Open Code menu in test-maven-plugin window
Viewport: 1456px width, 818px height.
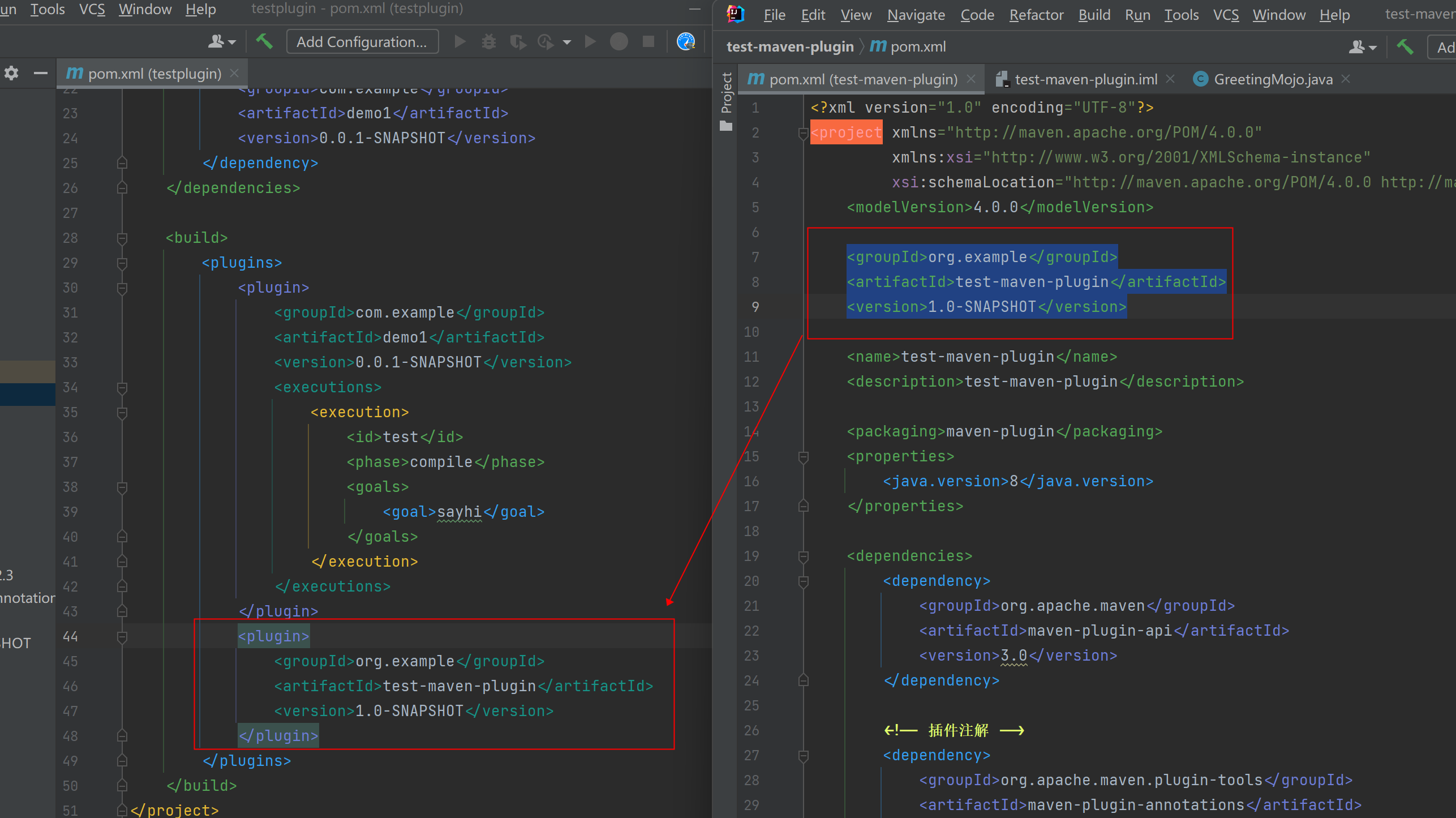tap(977, 15)
